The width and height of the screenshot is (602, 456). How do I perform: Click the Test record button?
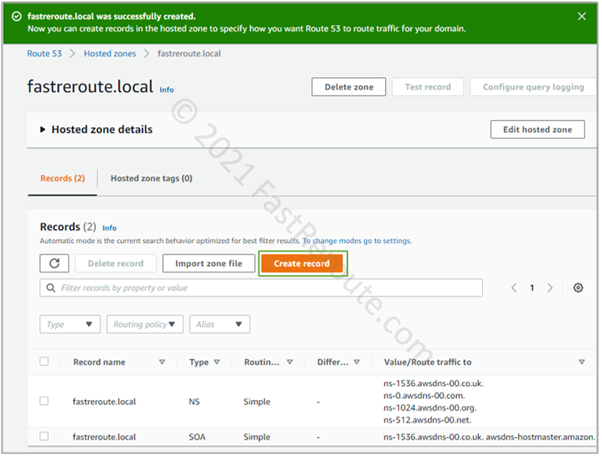(x=428, y=87)
